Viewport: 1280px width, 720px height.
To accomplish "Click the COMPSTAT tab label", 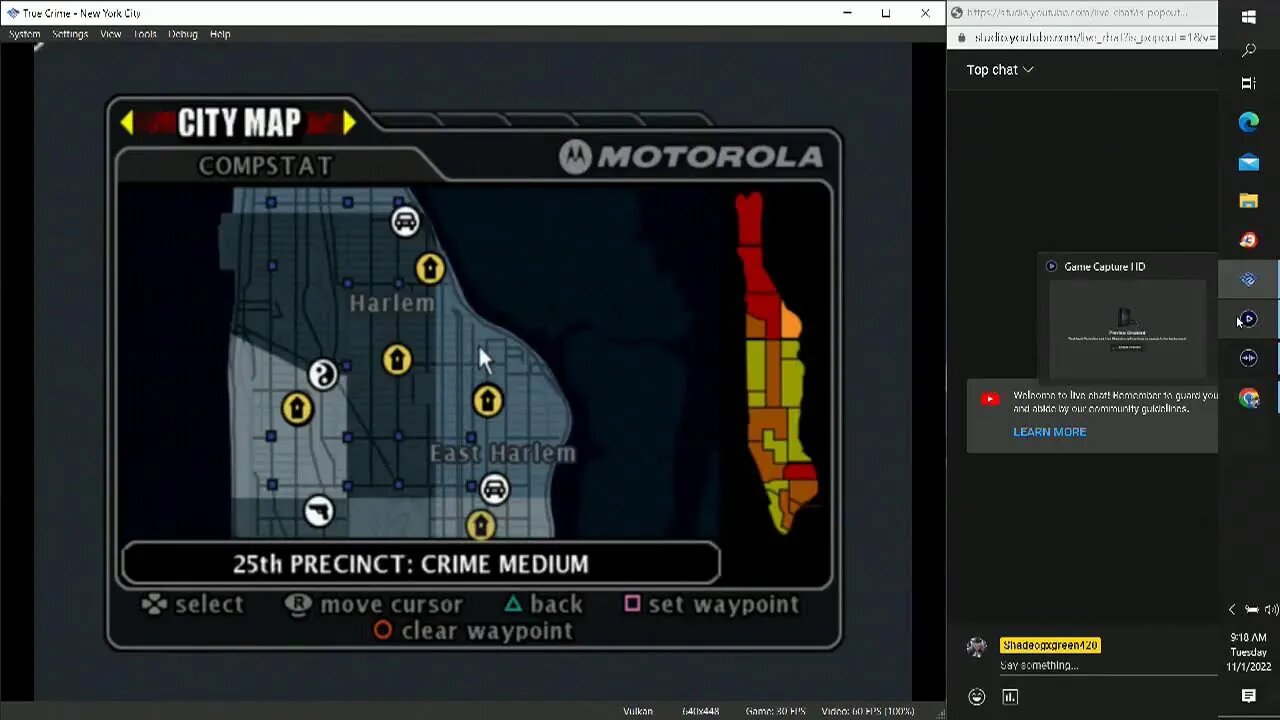I will tap(265, 166).
